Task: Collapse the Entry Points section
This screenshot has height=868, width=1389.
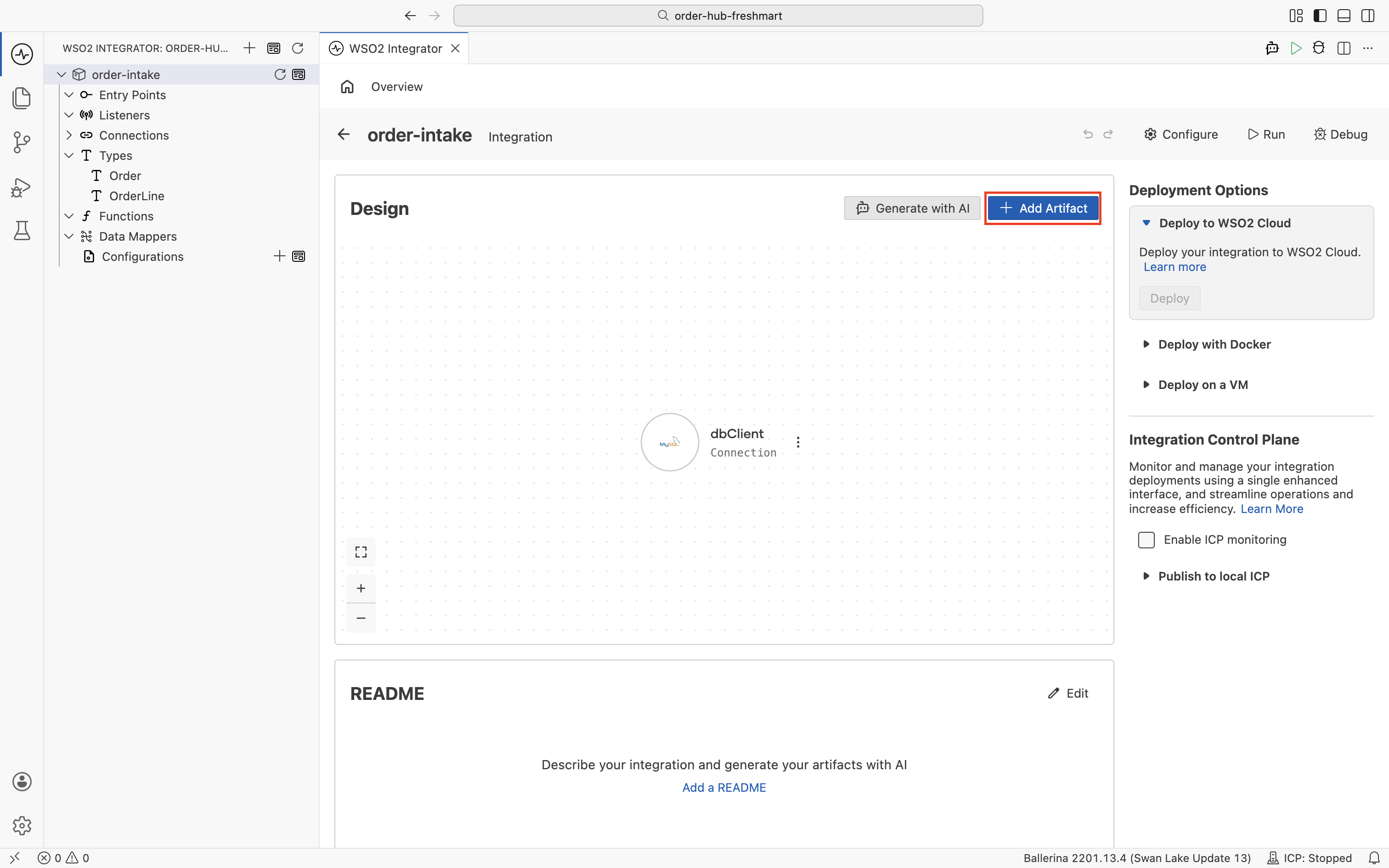Action: pyautogui.click(x=69, y=95)
